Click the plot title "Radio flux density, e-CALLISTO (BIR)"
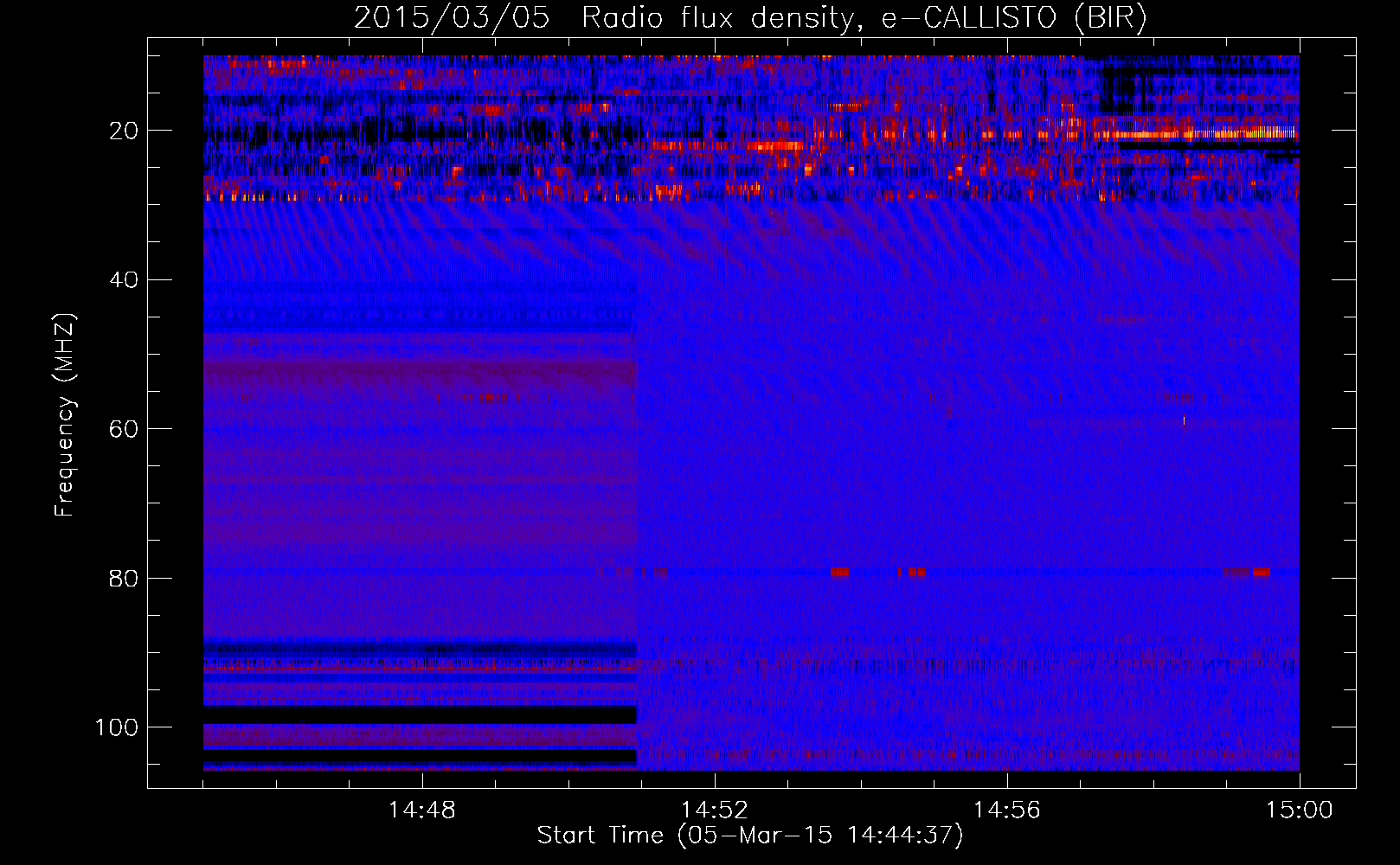1400x865 pixels. click(864, 18)
